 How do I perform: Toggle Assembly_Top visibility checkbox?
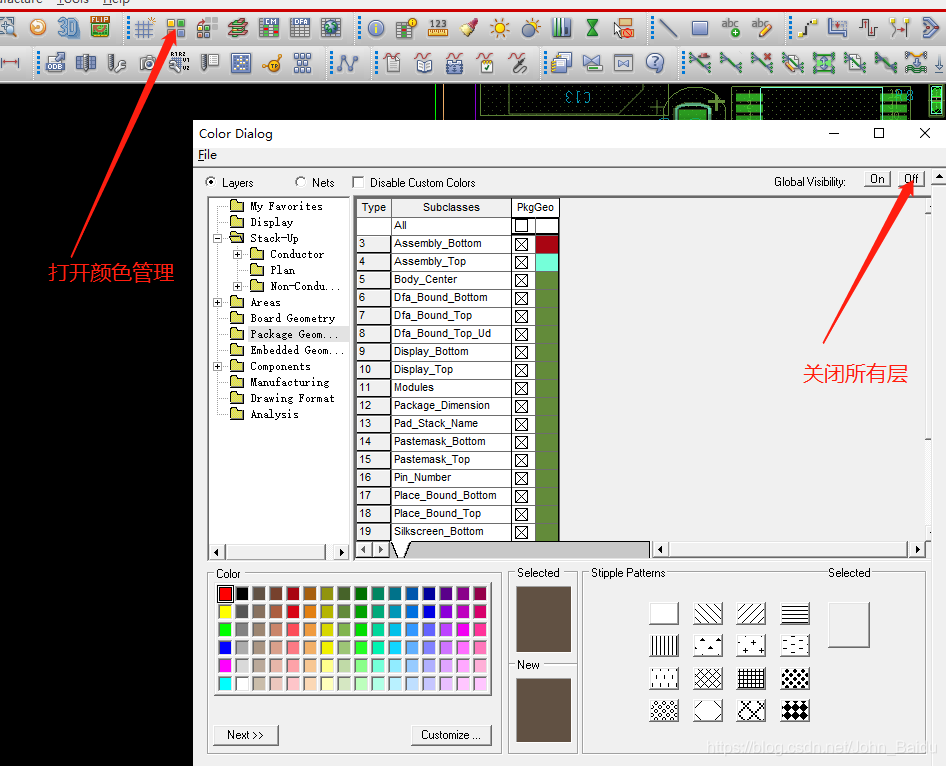tap(522, 262)
